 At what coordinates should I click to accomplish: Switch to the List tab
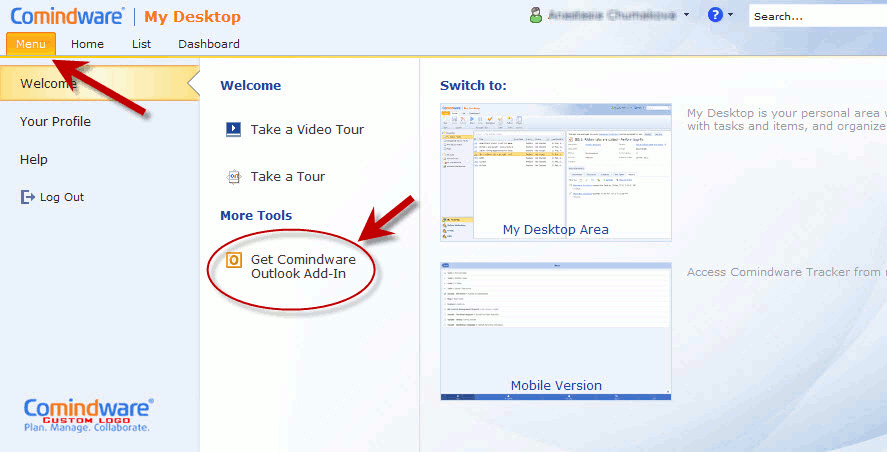coord(141,44)
